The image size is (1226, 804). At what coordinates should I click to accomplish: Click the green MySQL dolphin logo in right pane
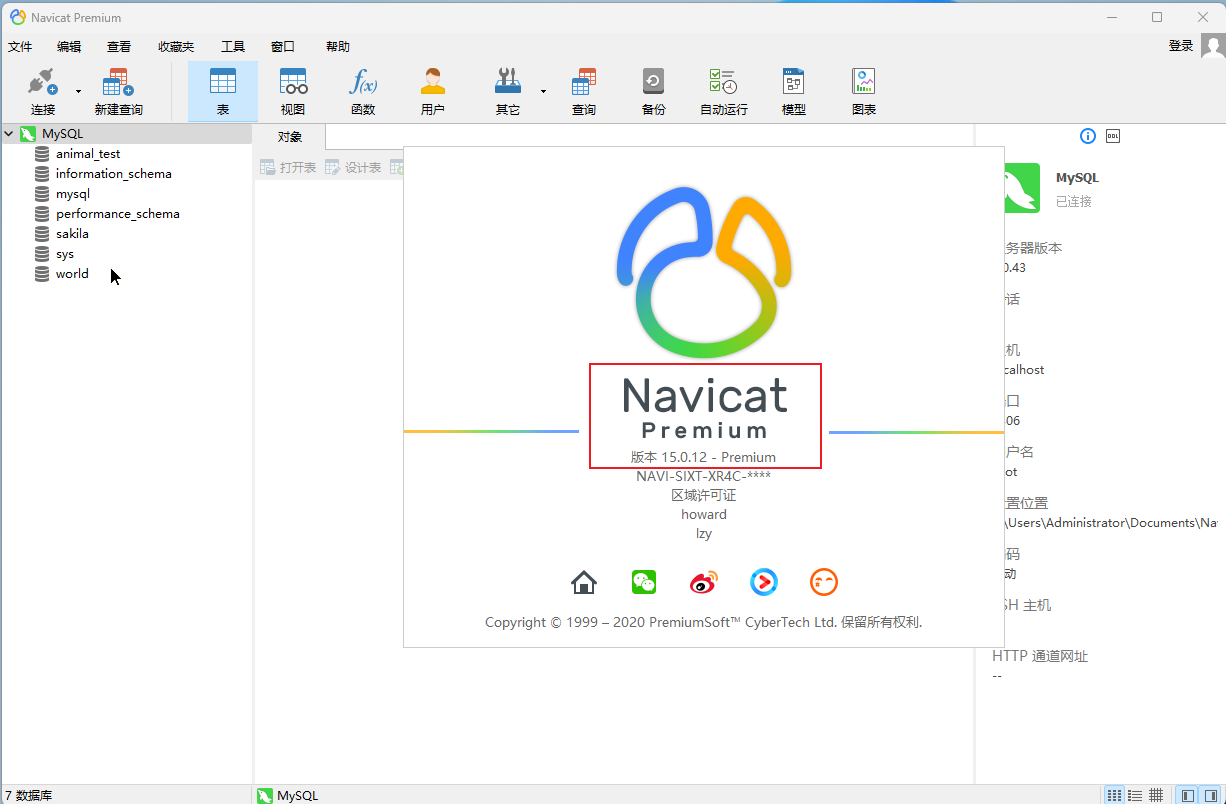pyautogui.click(x=1021, y=188)
